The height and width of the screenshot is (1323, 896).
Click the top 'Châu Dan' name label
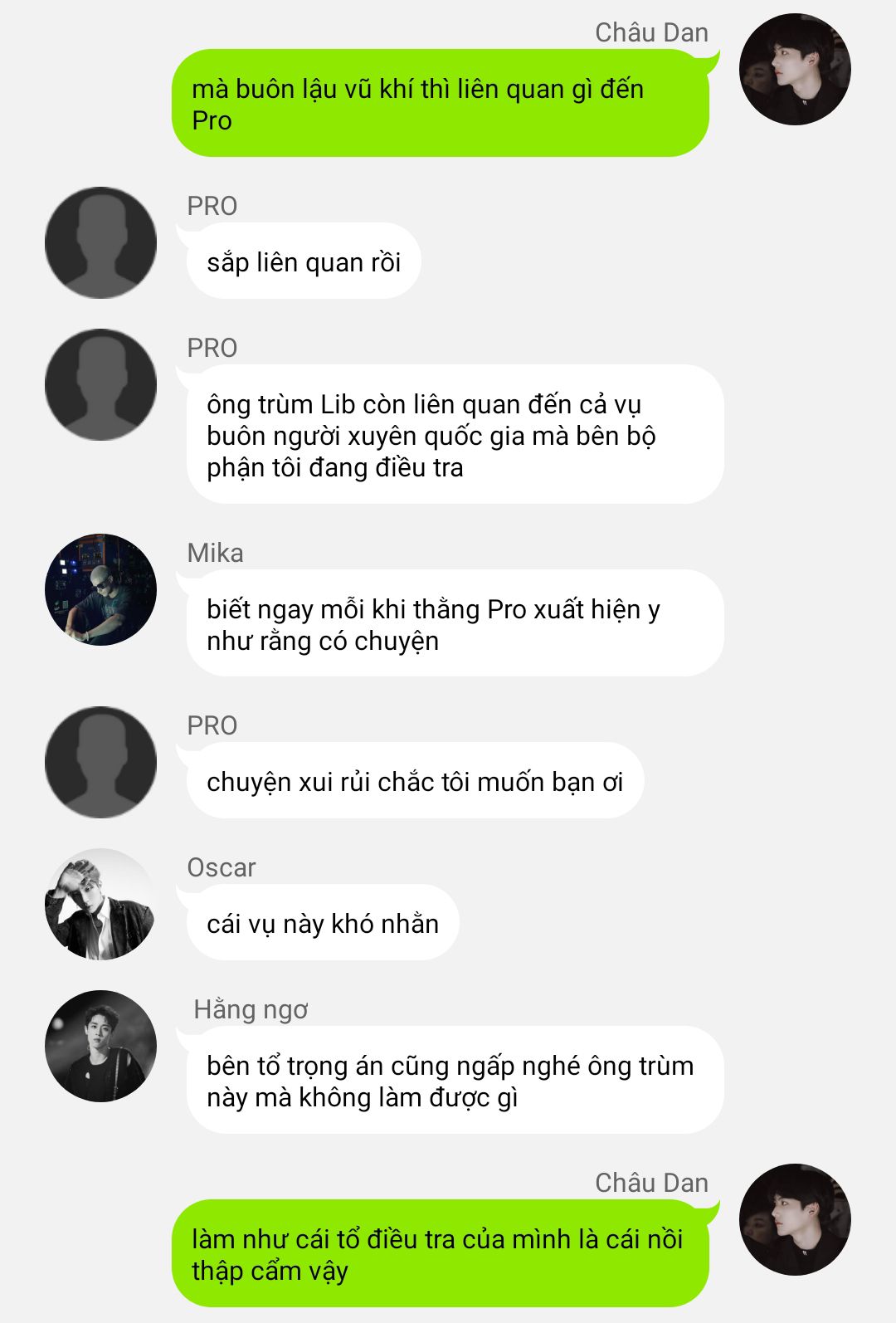652,32
